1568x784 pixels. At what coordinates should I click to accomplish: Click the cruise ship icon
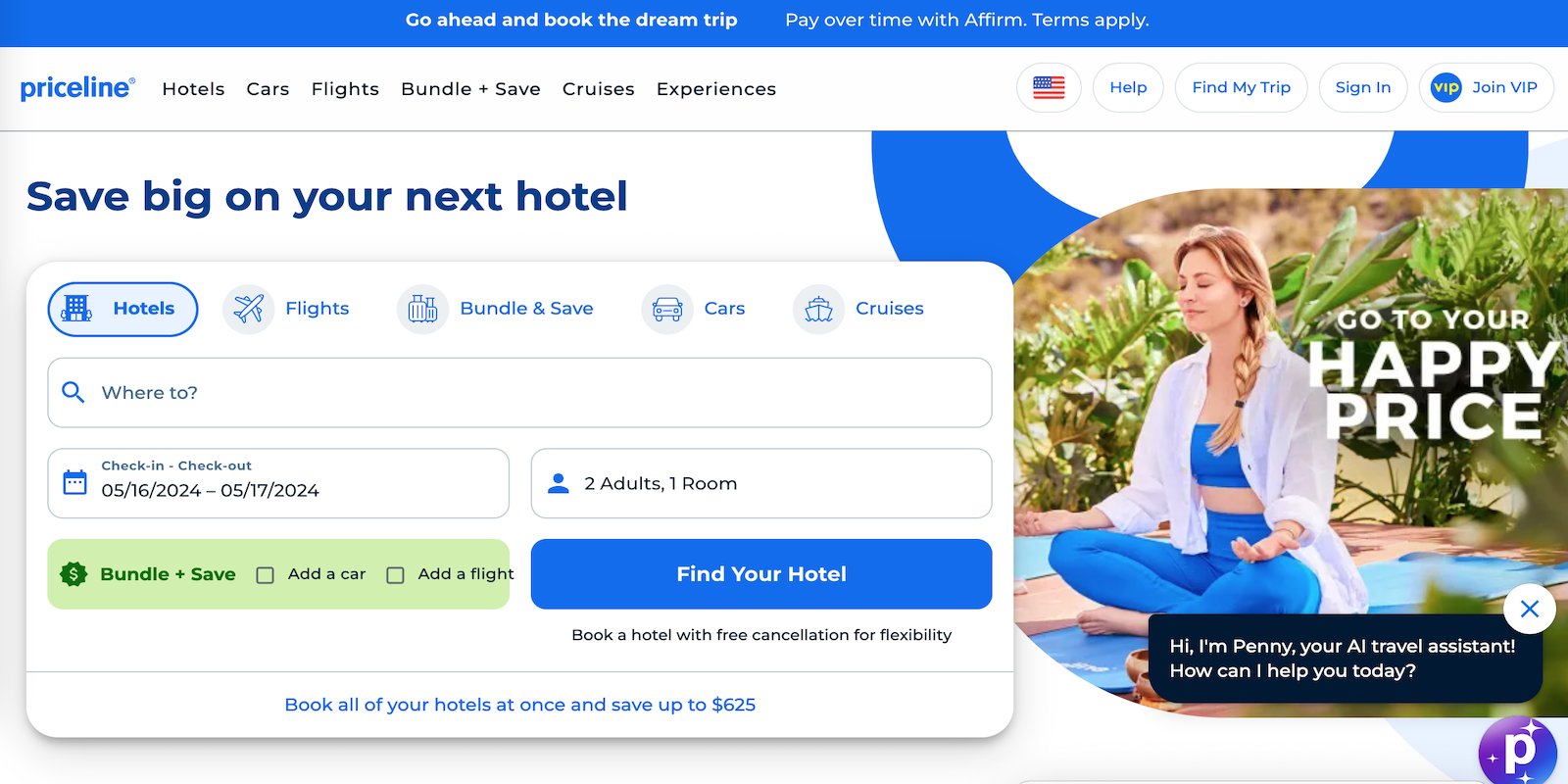click(818, 309)
